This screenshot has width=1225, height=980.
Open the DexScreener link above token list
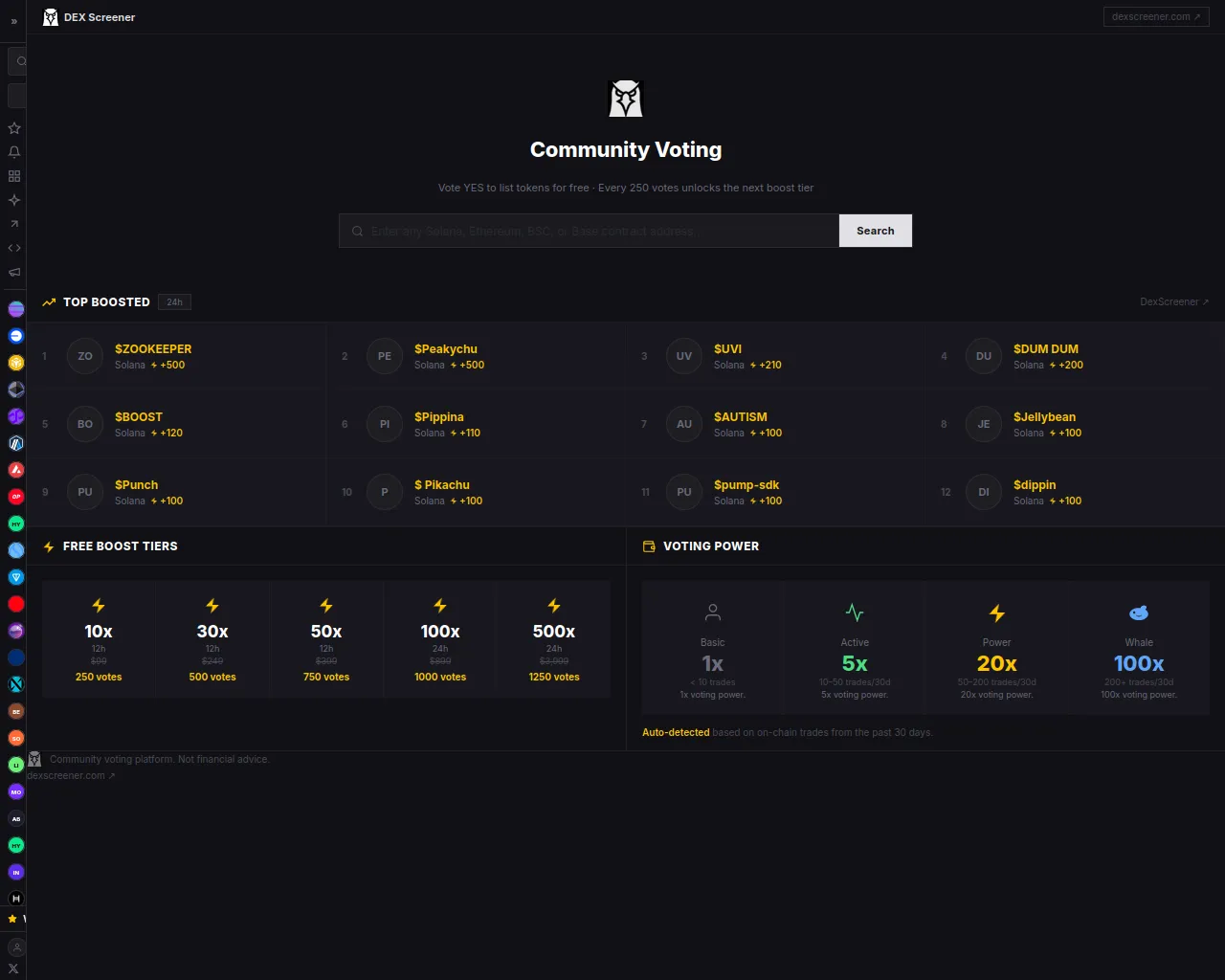click(1174, 301)
